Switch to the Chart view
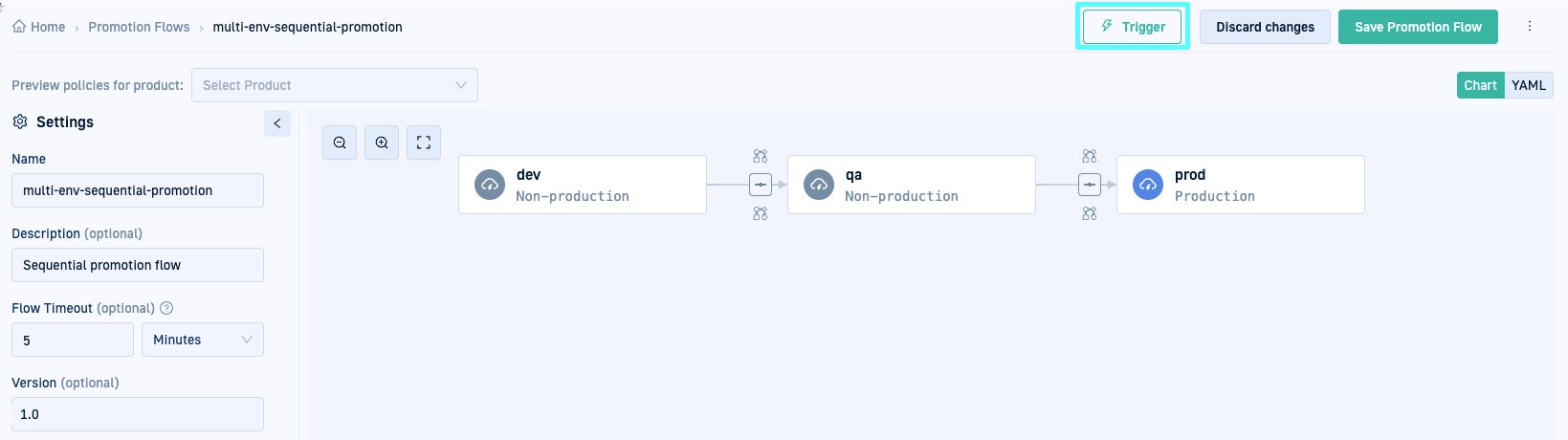Viewport: 1568px width, 440px height. coord(1480,85)
